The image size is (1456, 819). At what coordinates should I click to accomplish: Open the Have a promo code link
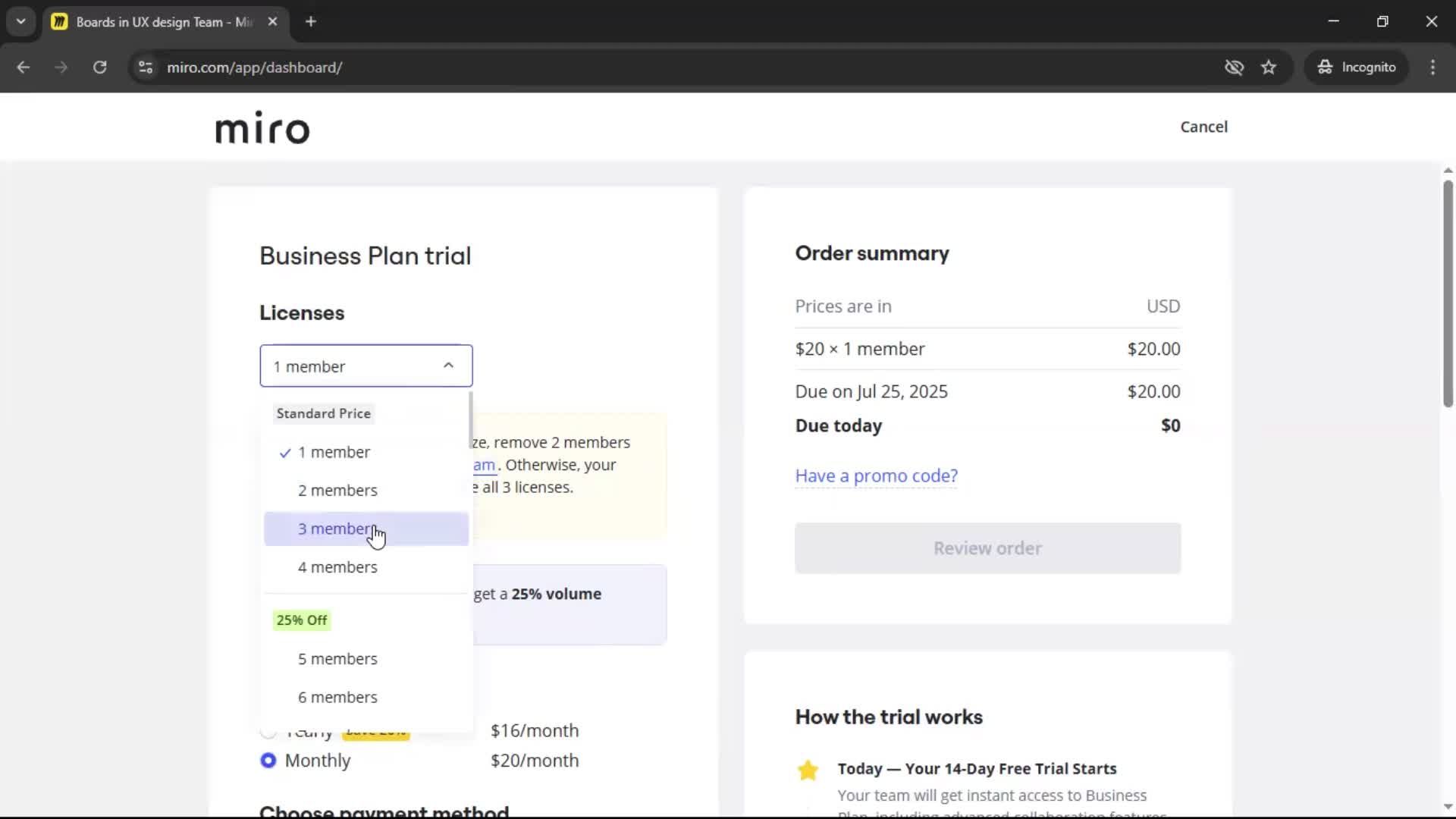[876, 475]
